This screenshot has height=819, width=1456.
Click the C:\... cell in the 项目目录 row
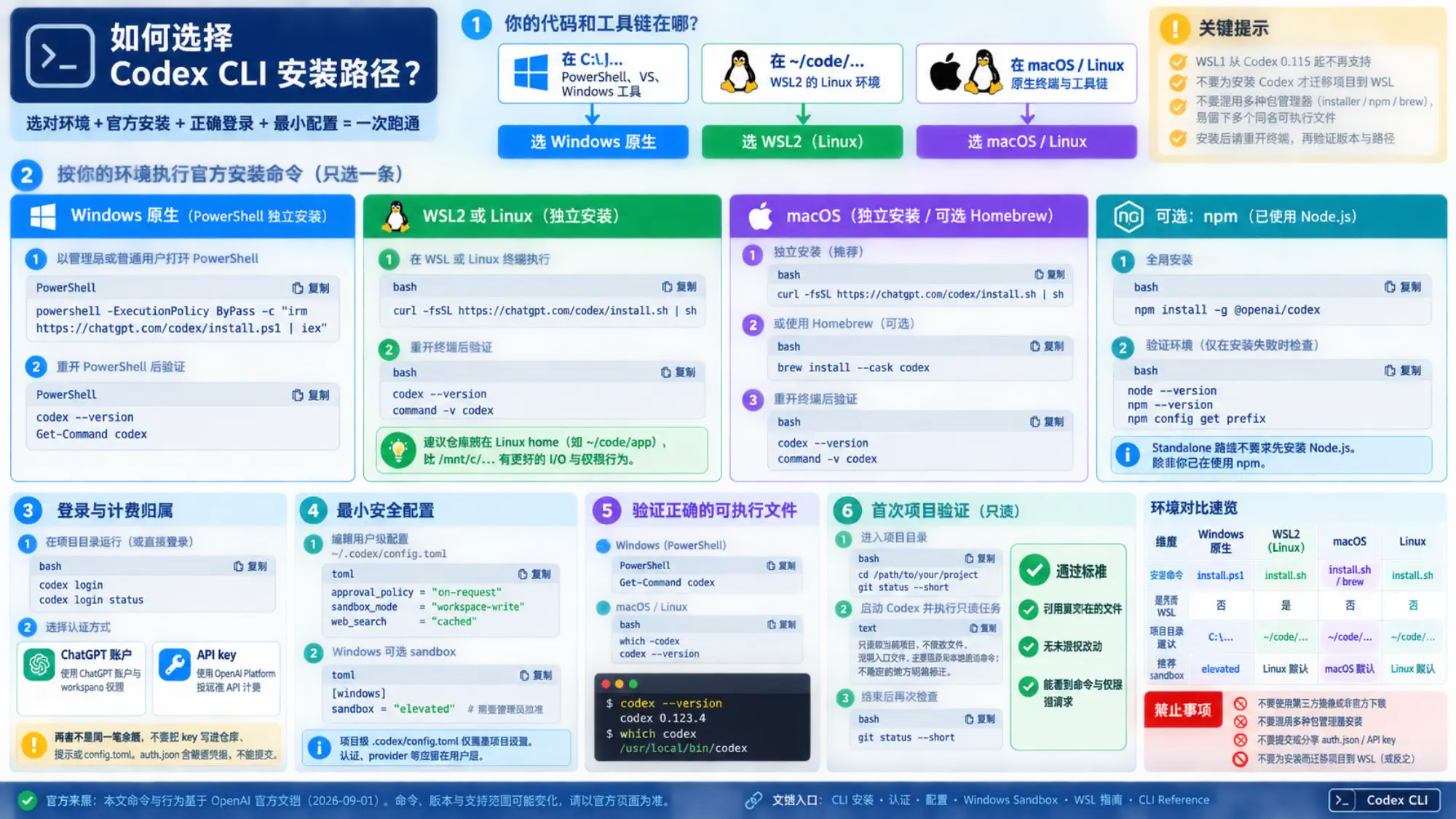(1221, 637)
